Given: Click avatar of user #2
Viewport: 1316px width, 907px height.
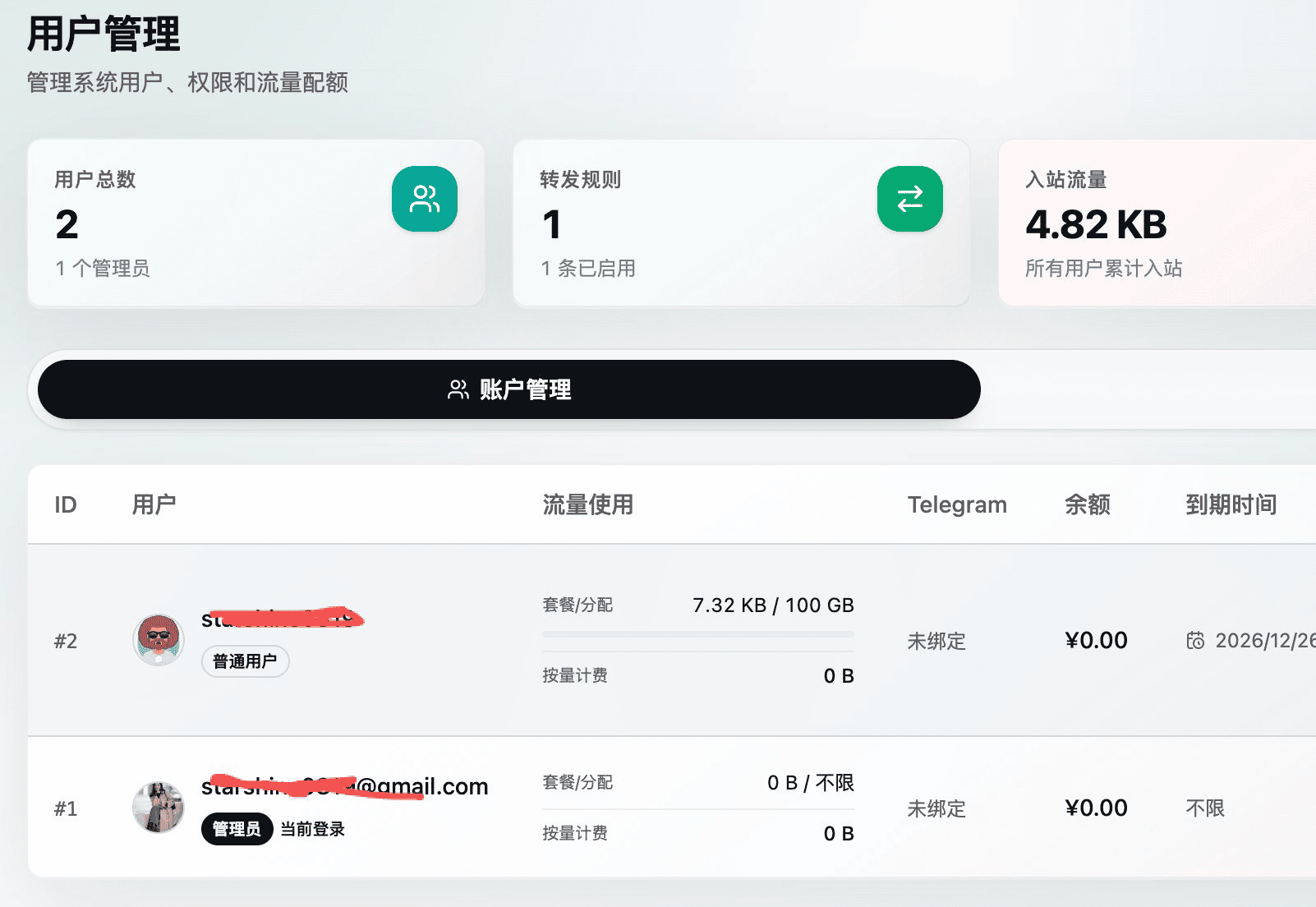Looking at the screenshot, I should [159, 639].
